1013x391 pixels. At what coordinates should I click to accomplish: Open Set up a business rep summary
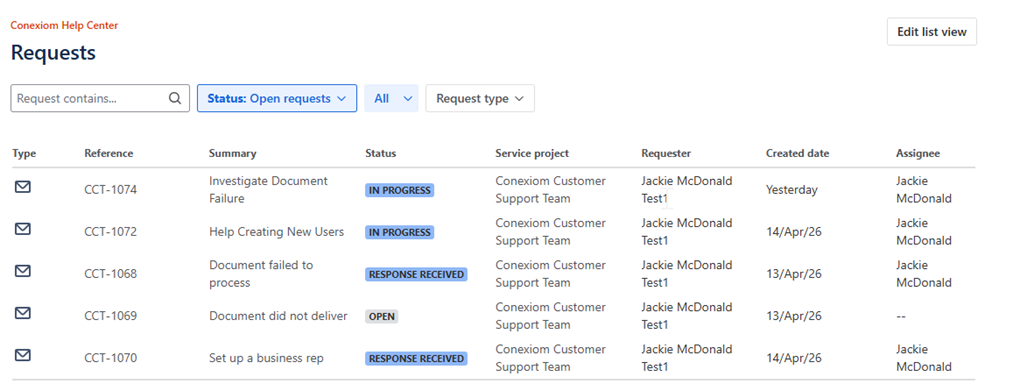click(x=266, y=358)
